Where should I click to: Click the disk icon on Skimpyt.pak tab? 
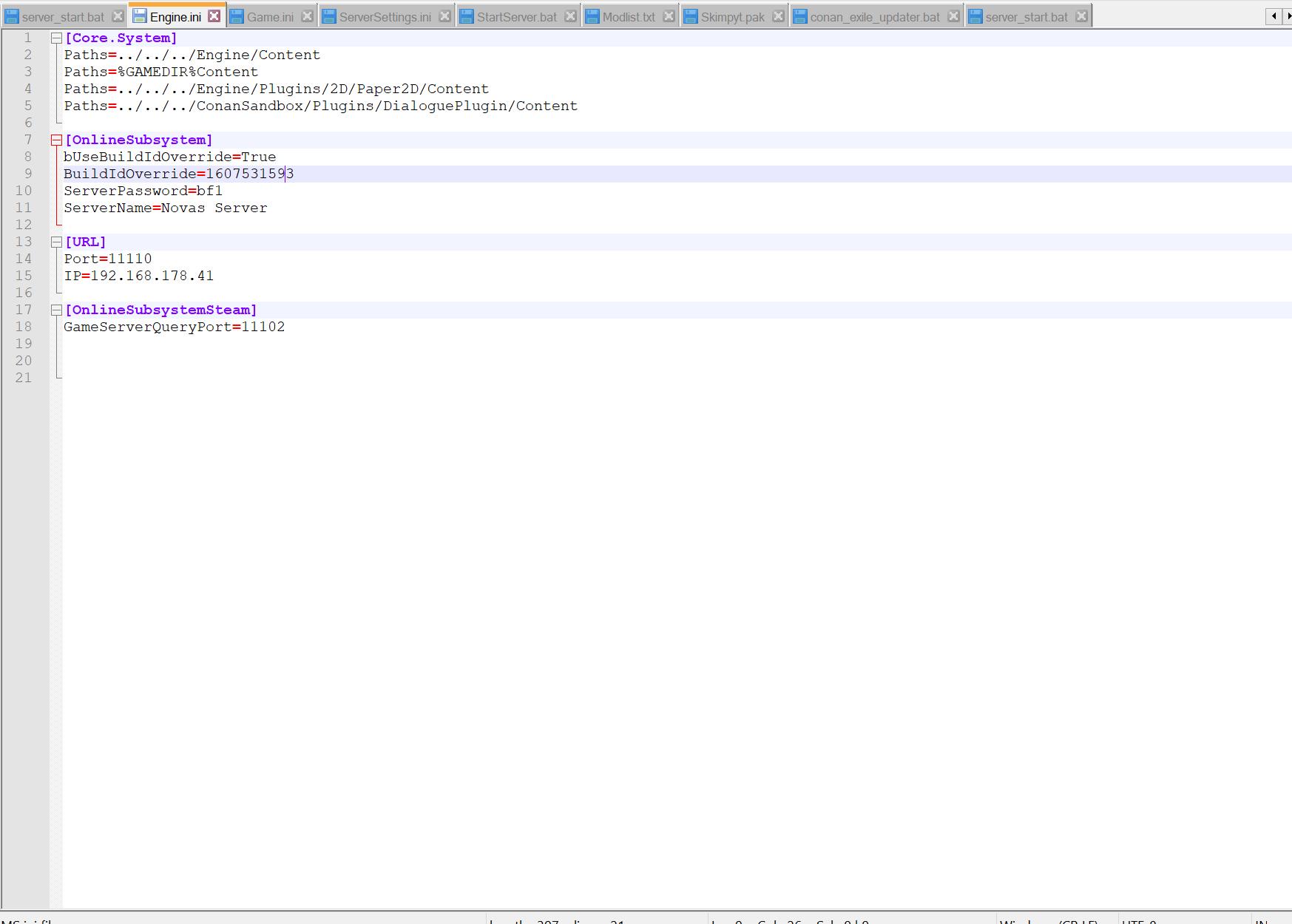coord(691,16)
